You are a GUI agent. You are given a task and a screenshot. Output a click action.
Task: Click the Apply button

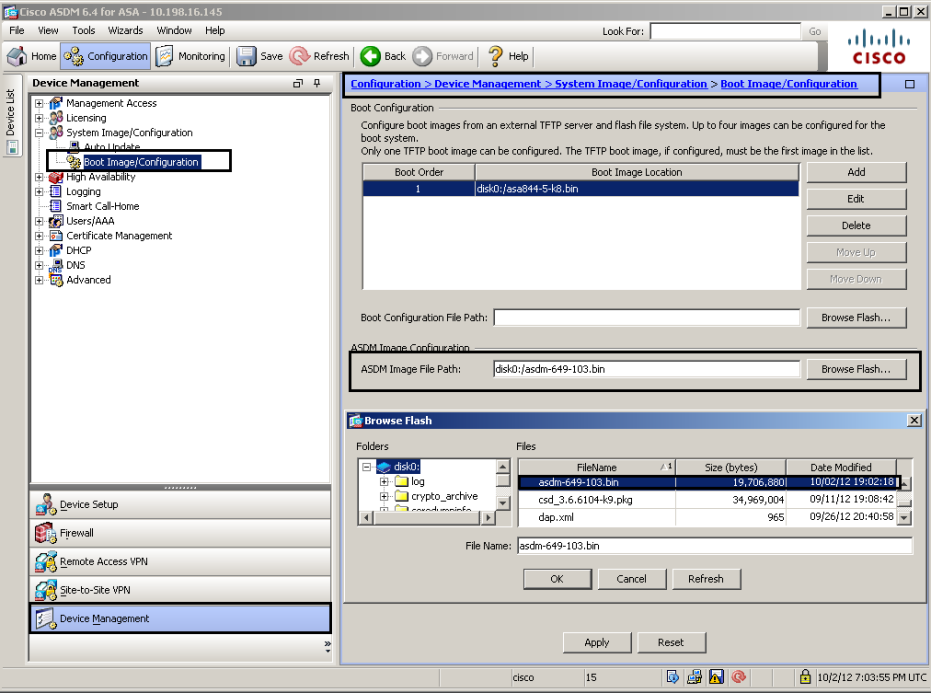tap(597, 643)
